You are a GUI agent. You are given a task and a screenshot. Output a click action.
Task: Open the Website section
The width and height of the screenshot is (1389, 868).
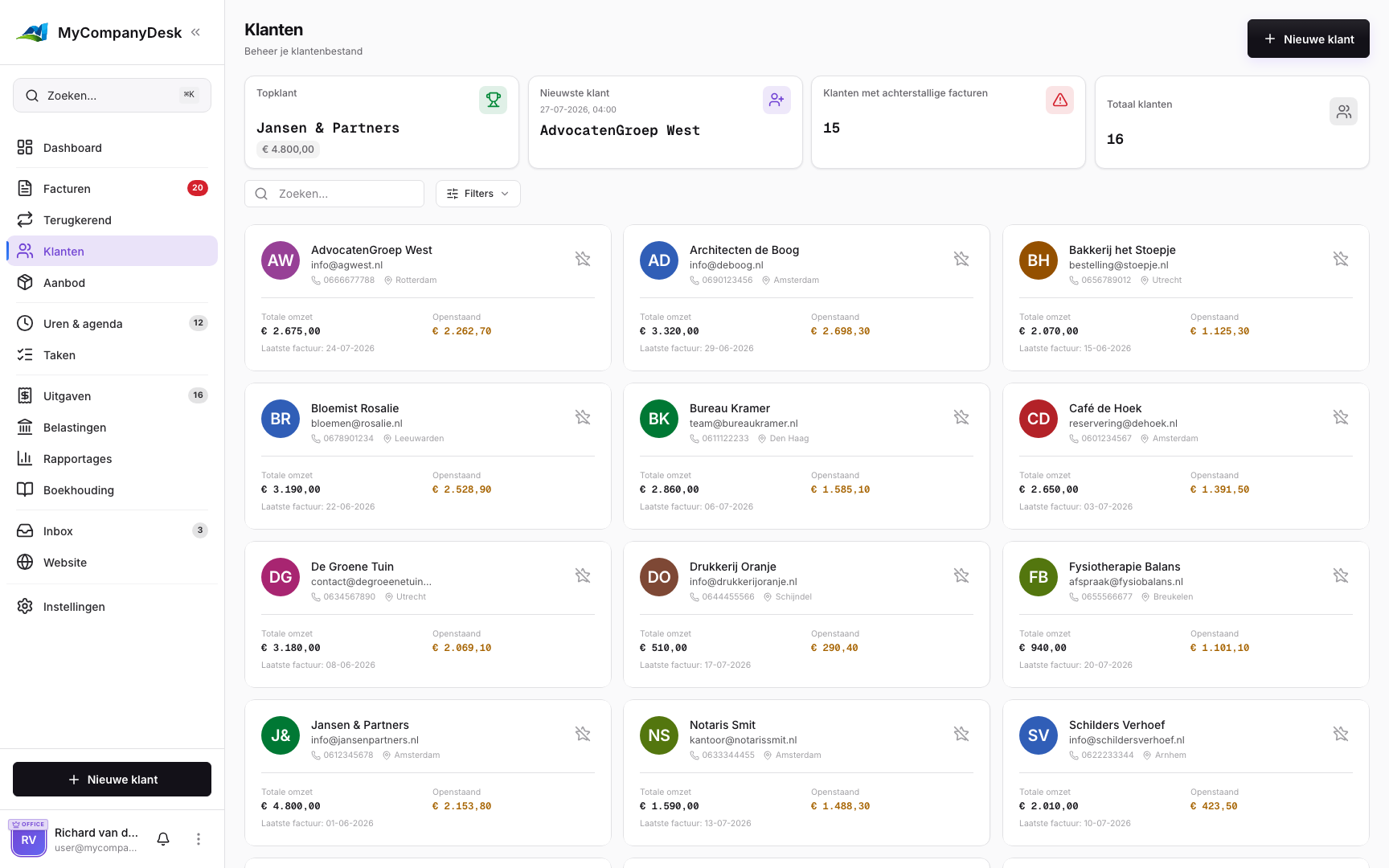click(112, 563)
